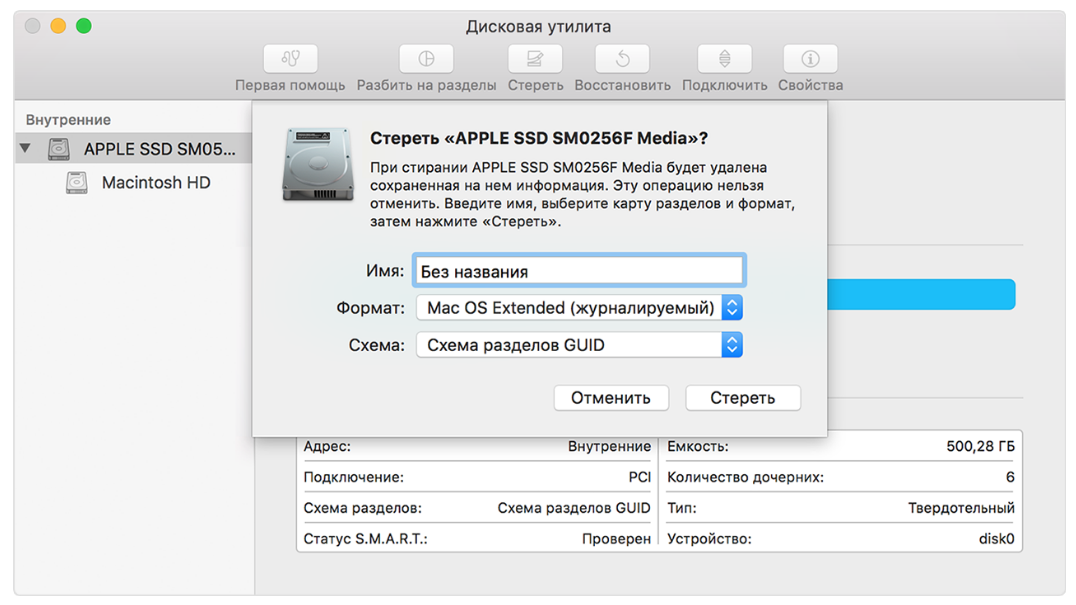Click the large disk image in erase dialog
This screenshot has width=1076, height=605.
tap(317, 165)
